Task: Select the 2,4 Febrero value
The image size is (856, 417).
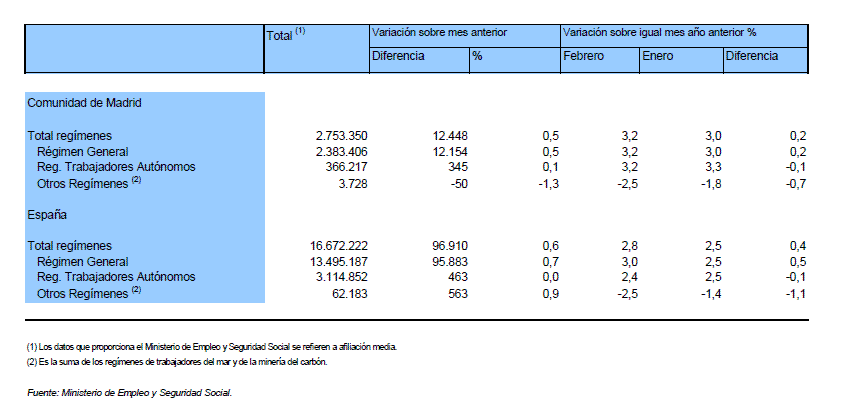Action: click(x=629, y=277)
